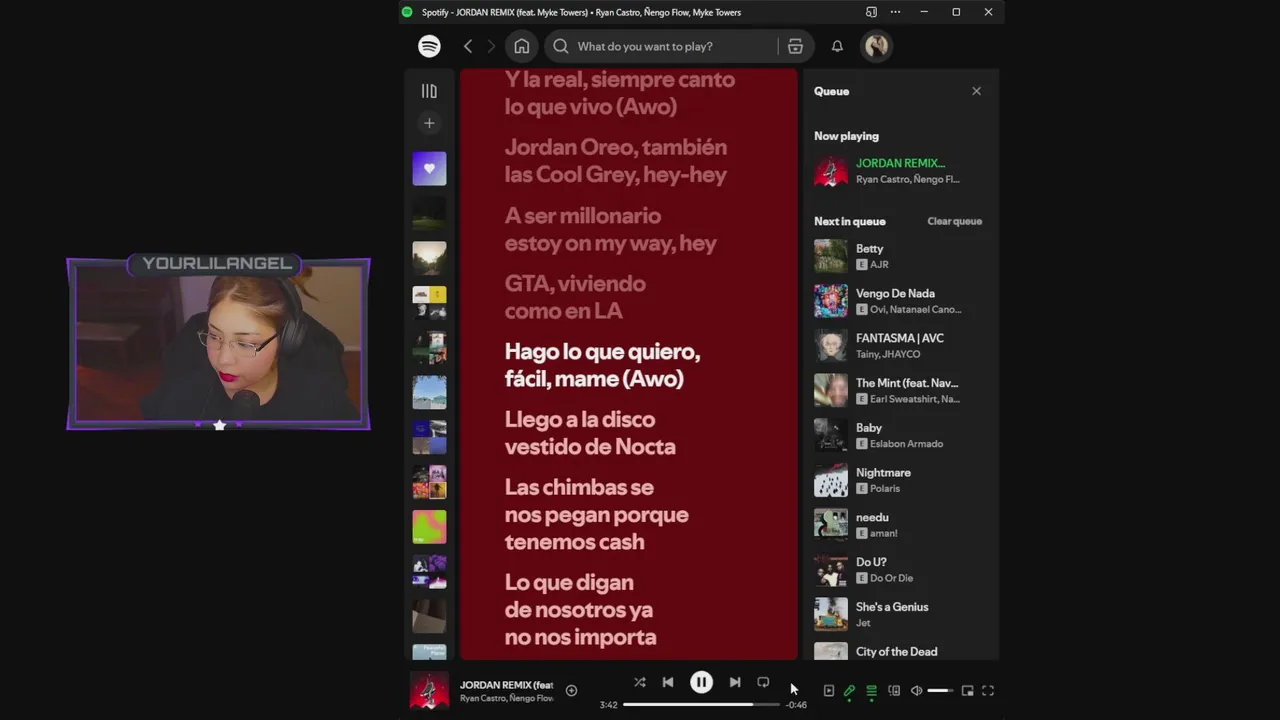1280x720 pixels.
Task: Jump to lyric 'Hago lo que quiero'
Action: (602, 365)
